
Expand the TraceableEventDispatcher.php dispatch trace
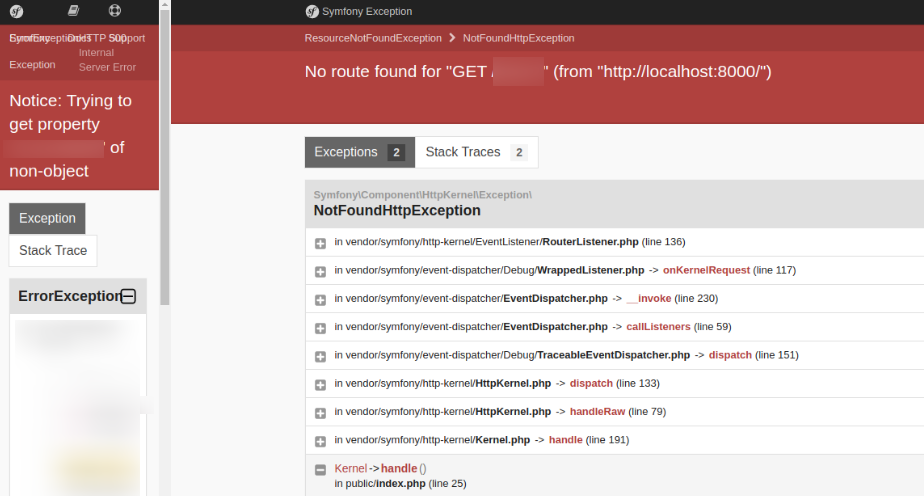point(321,356)
